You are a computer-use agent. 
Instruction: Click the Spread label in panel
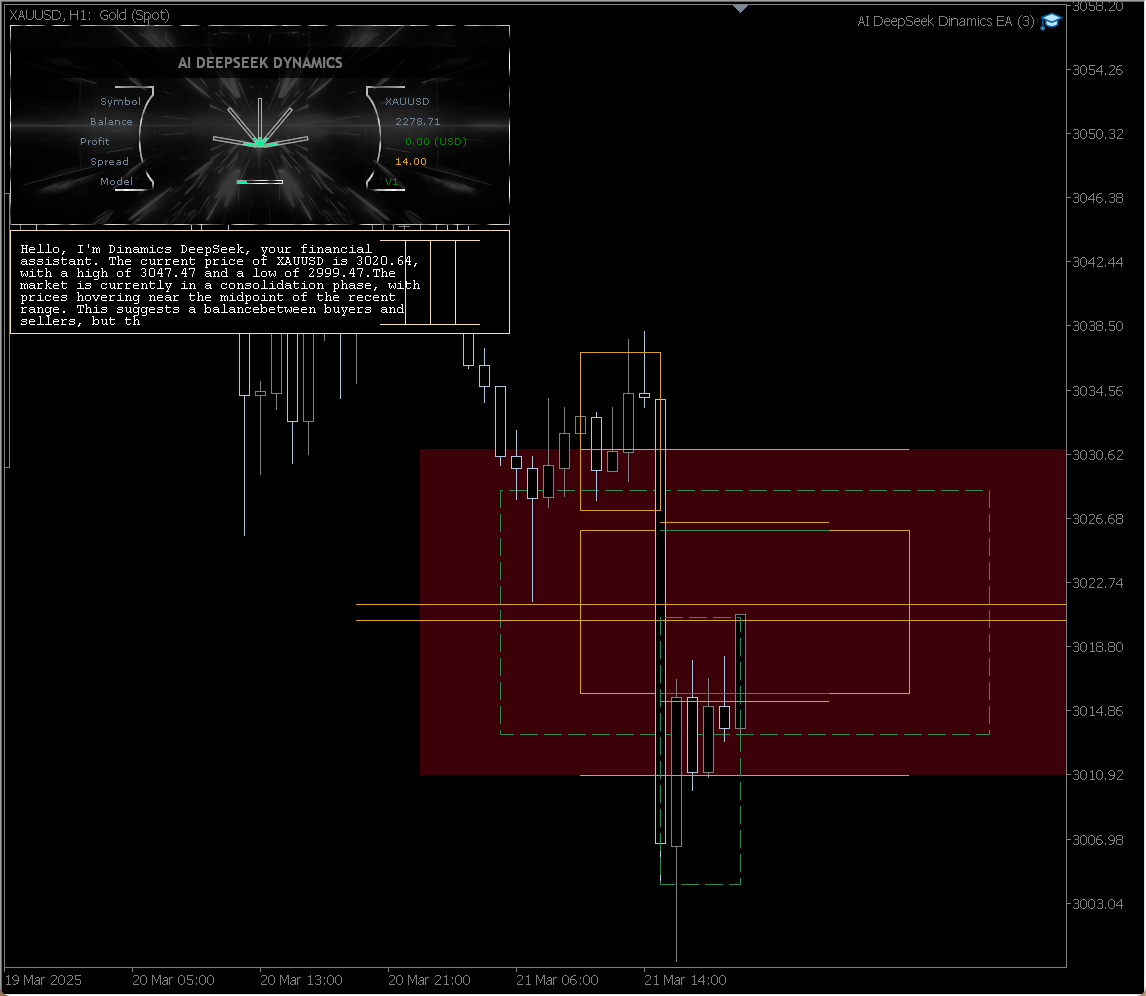coord(110,161)
